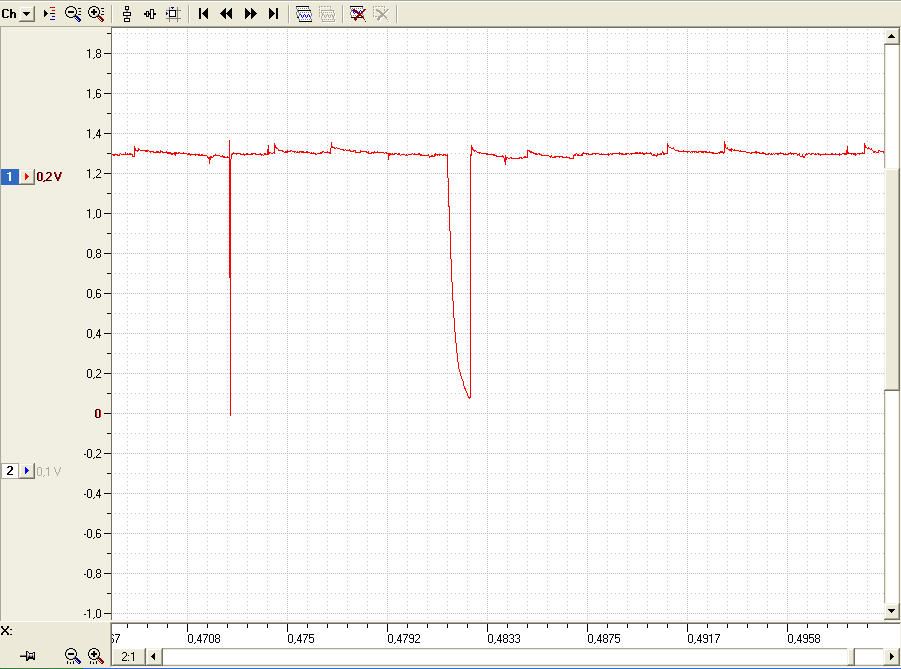Expand channel 2 blue arrow menu
The height and width of the screenshot is (669, 901).
coord(26,471)
